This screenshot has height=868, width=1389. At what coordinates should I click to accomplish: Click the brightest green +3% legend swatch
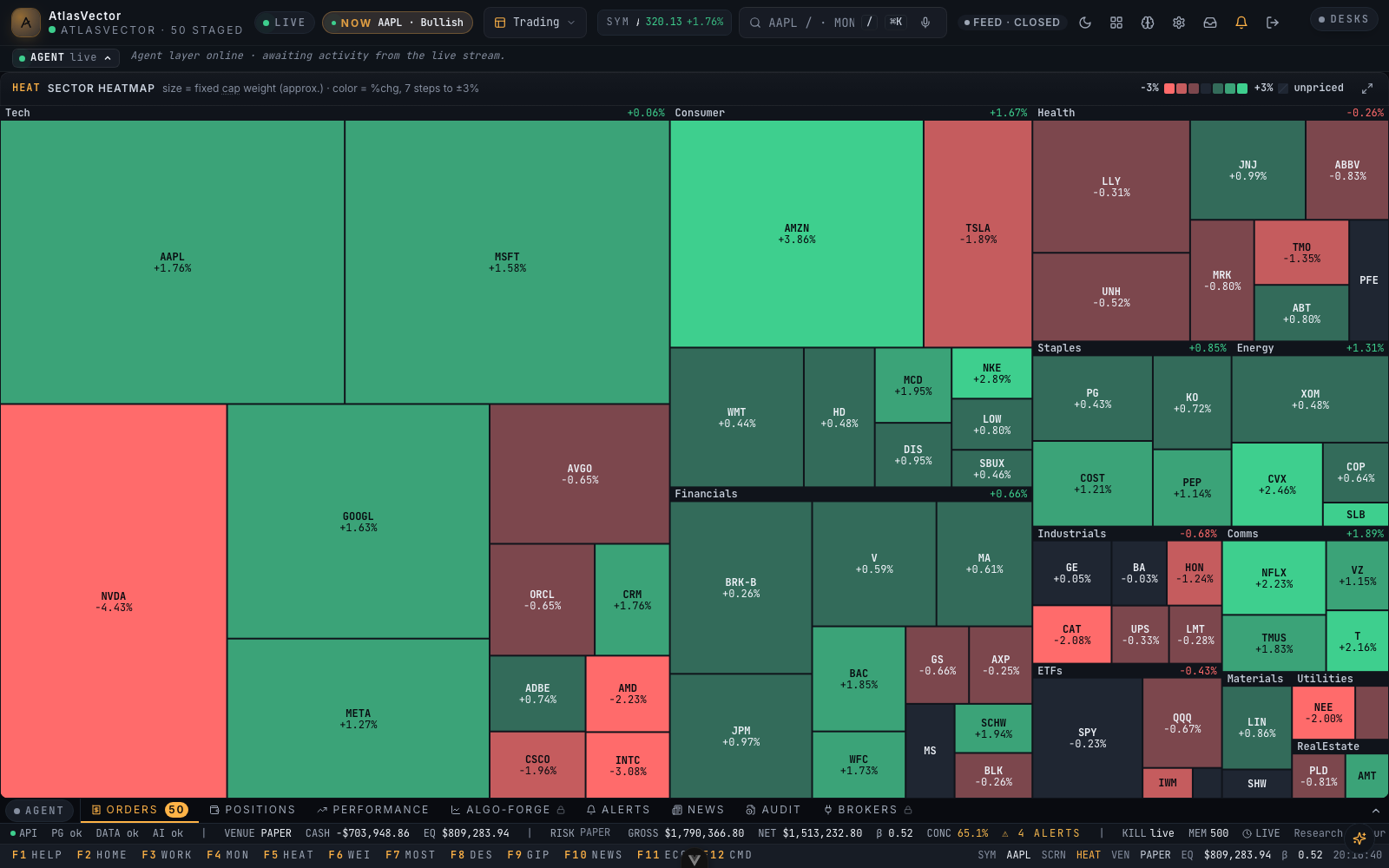pyautogui.click(x=1242, y=89)
